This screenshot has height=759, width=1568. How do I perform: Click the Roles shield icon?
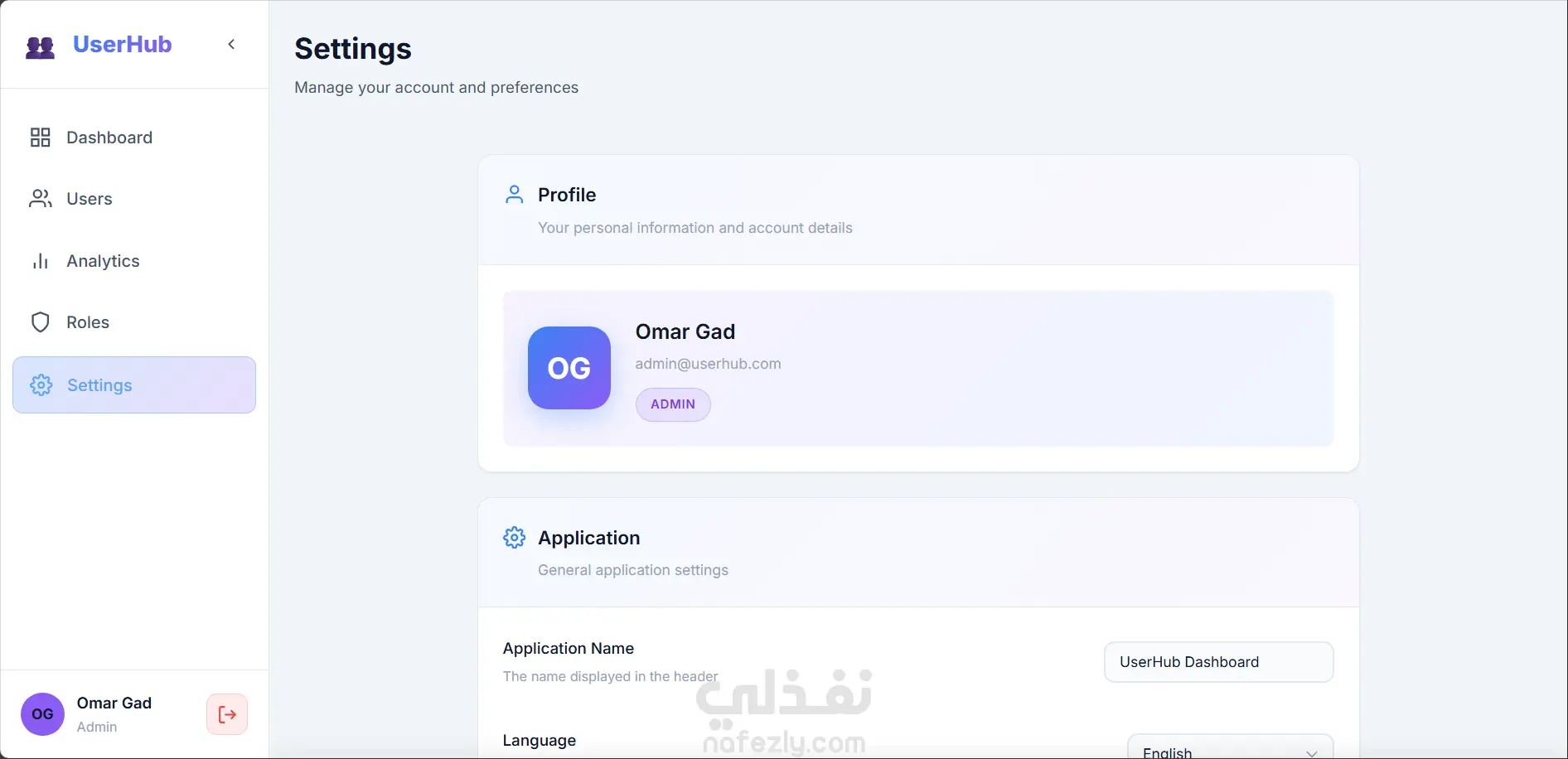[x=40, y=322]
